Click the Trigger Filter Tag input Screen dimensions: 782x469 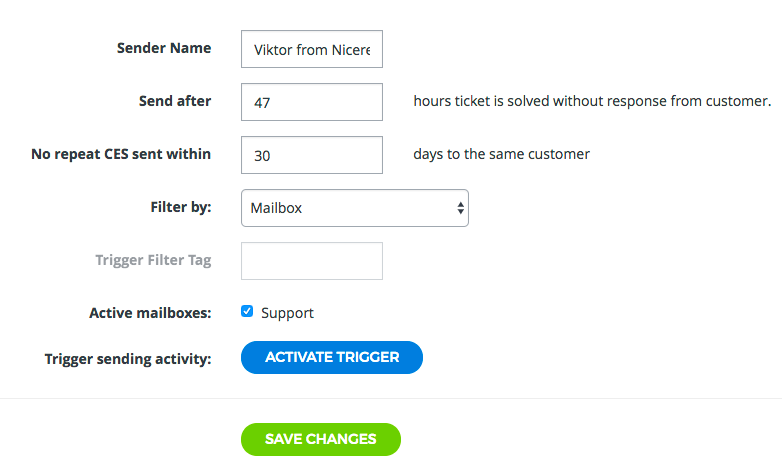tap(312, 261)
